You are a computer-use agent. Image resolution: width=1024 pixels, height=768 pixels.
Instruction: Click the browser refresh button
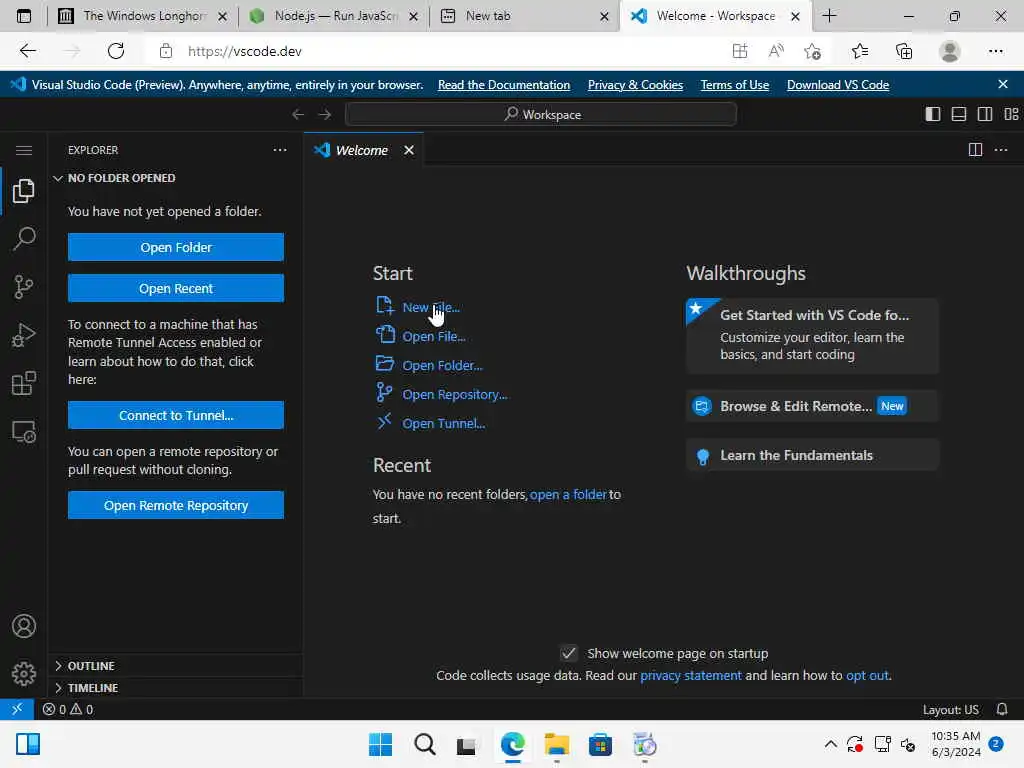pyautogui.click(x=116, y=51)
